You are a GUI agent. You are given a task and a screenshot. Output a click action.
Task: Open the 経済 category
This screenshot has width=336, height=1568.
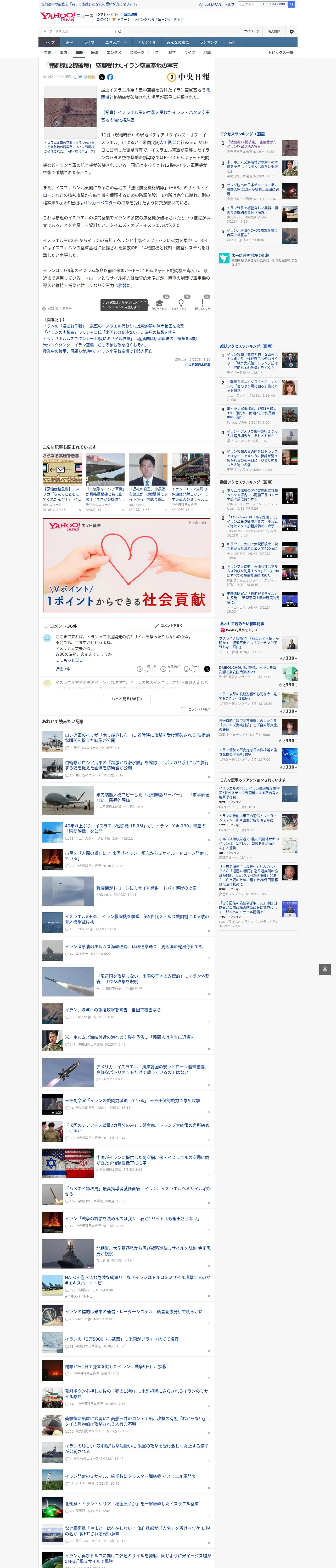point(94,52)
